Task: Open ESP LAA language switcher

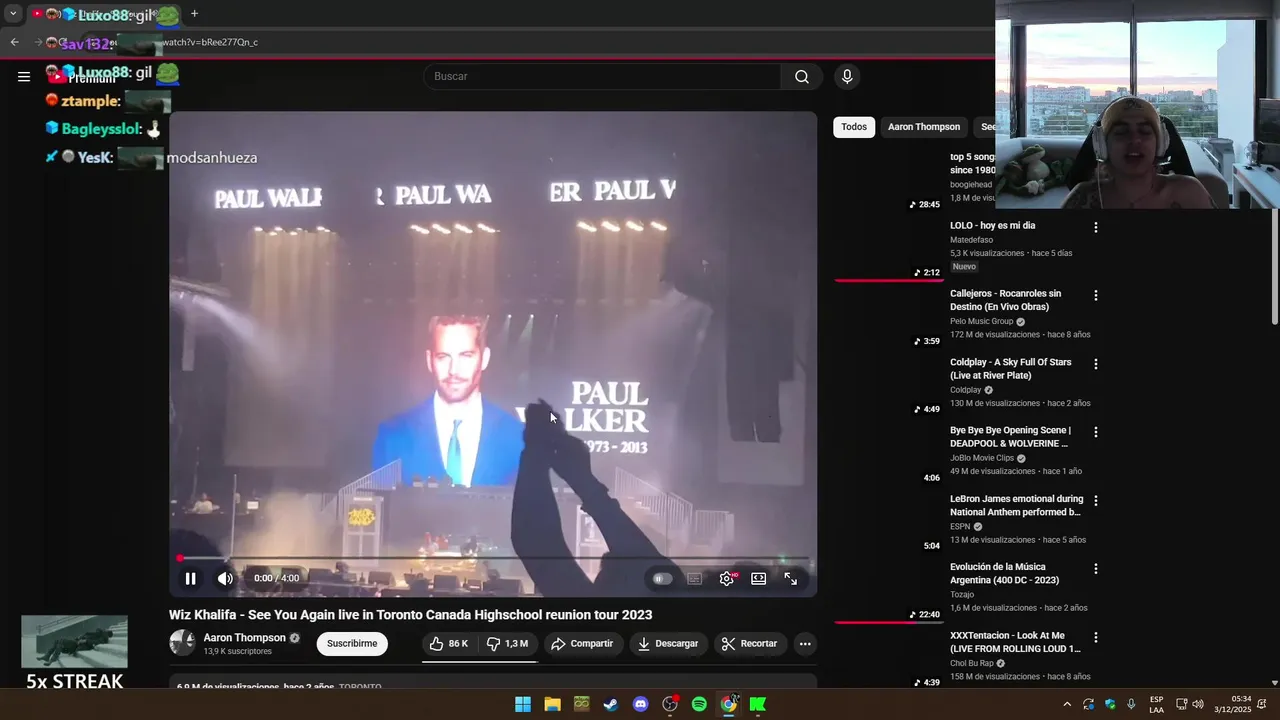Action: click(1156, 704)
